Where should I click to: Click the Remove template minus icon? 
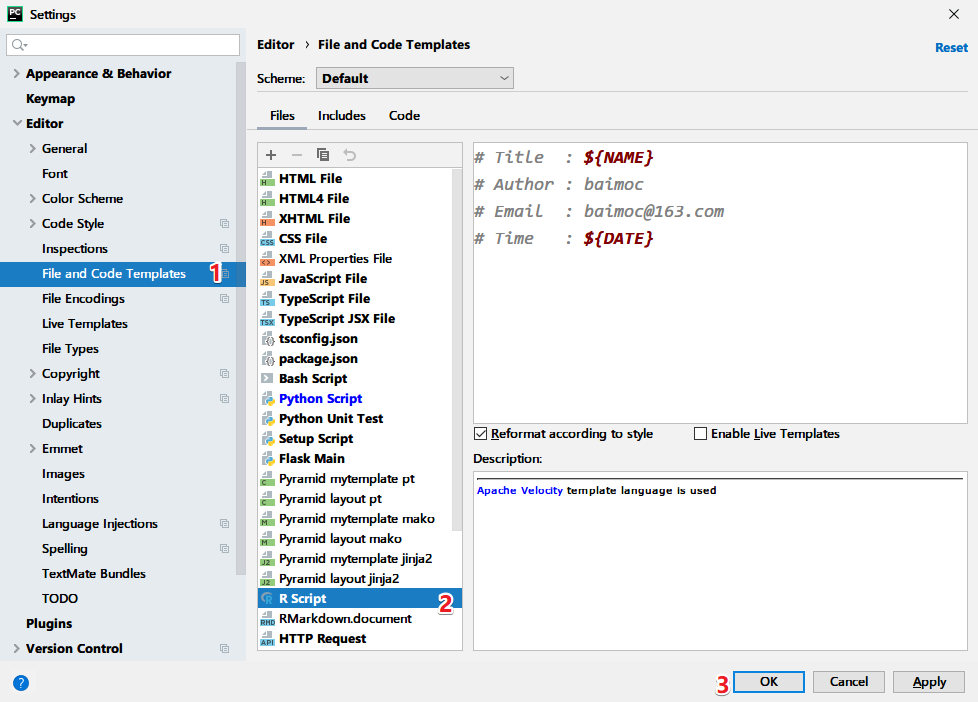(x=297, y=155)
